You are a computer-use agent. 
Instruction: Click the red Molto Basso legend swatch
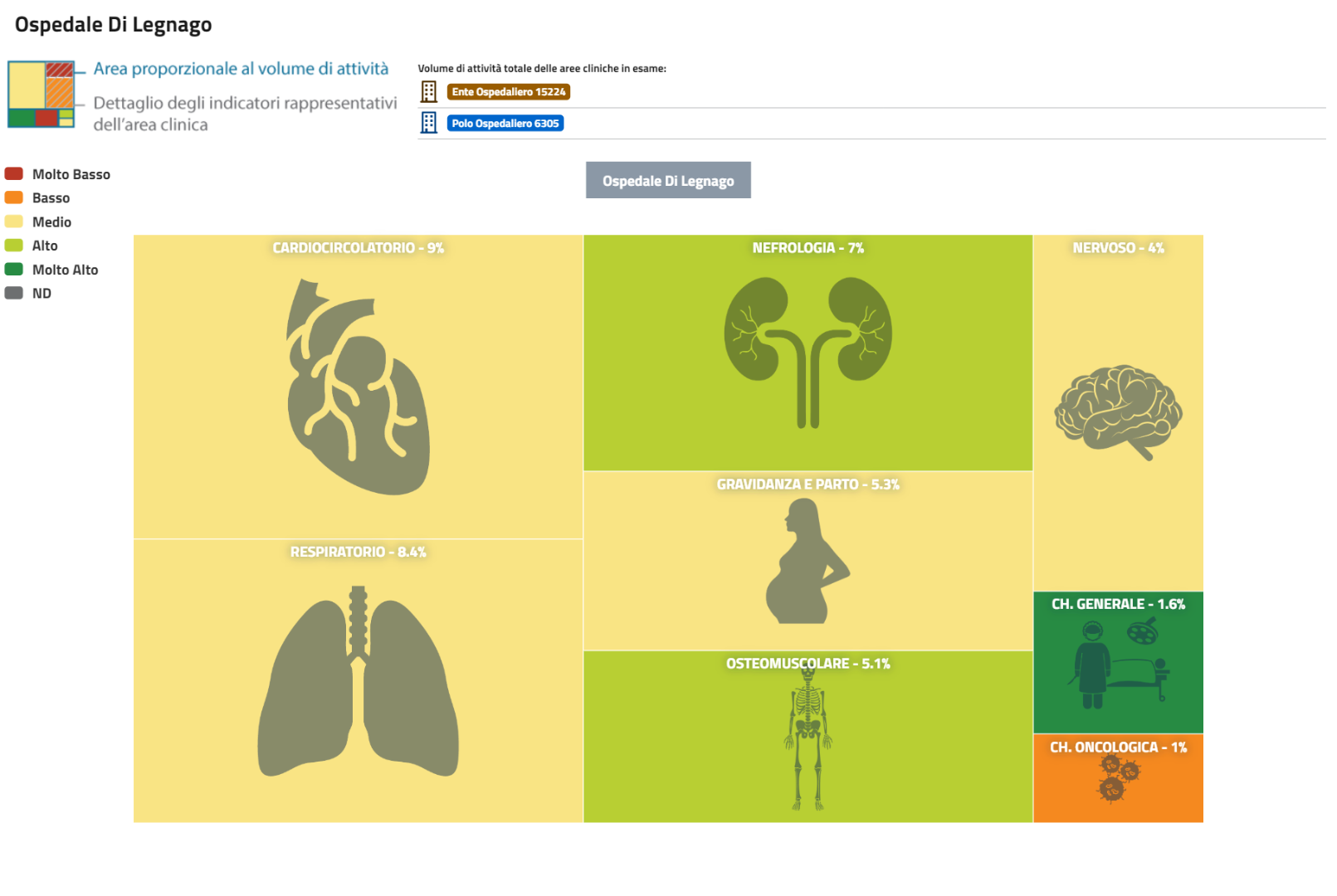point(14,173)
